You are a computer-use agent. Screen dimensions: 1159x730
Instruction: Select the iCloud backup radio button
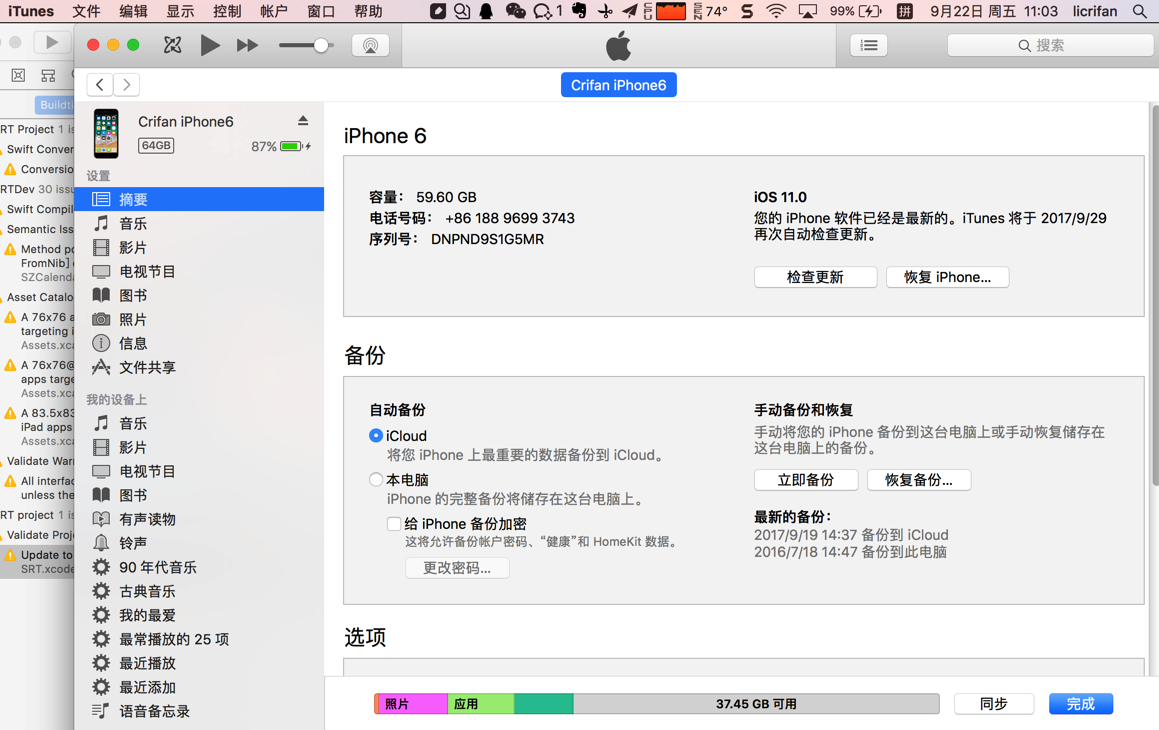coord(375,436)
